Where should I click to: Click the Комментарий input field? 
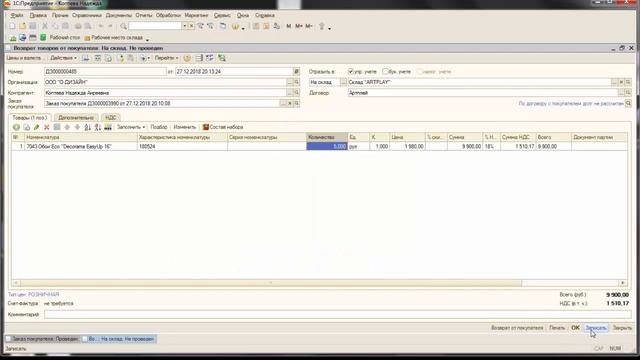click(x=338, y=315)
